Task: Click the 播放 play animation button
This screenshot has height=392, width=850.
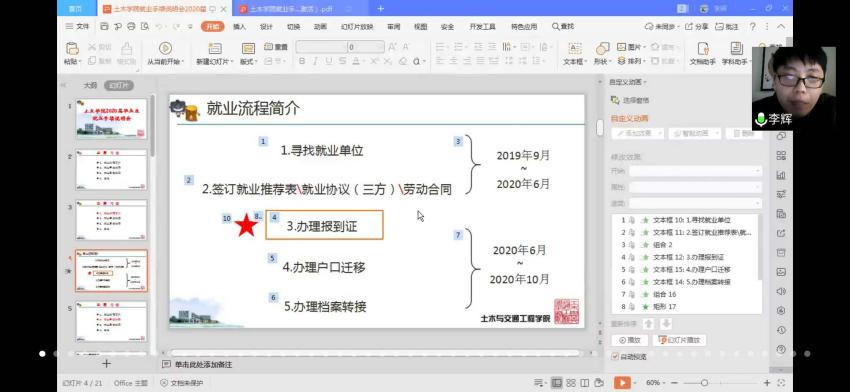Action: click(x=629, y=340)
